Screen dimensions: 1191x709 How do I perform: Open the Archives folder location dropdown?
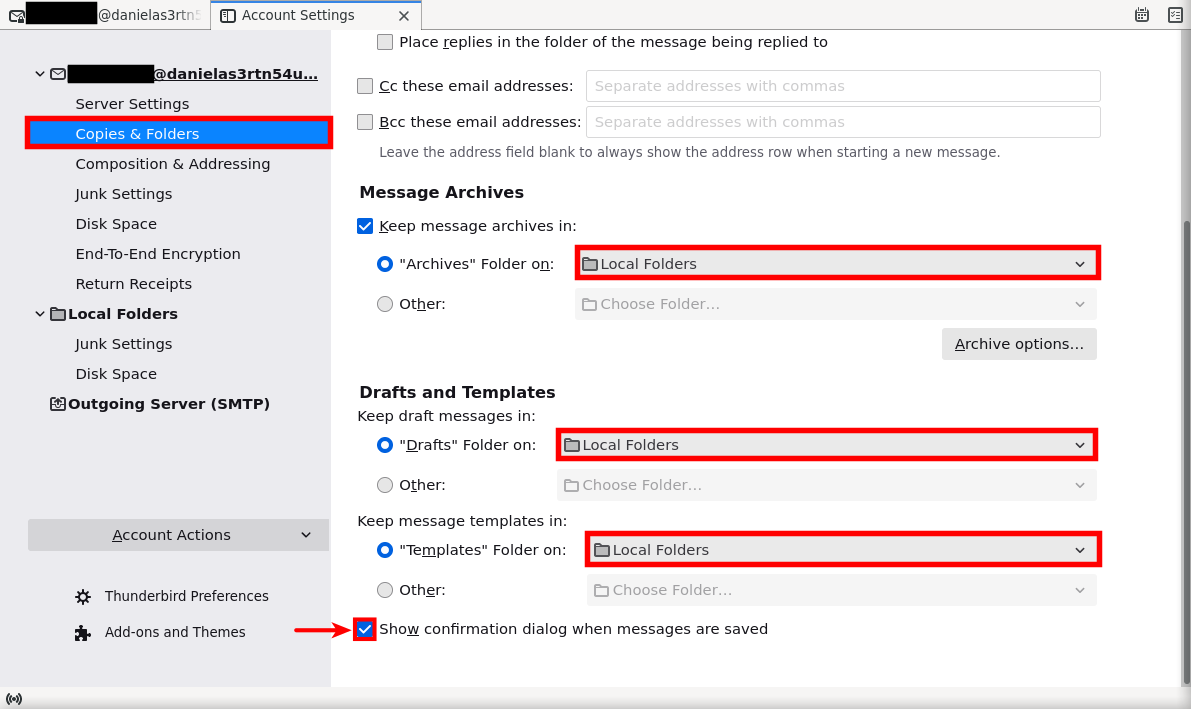(837, 264)
